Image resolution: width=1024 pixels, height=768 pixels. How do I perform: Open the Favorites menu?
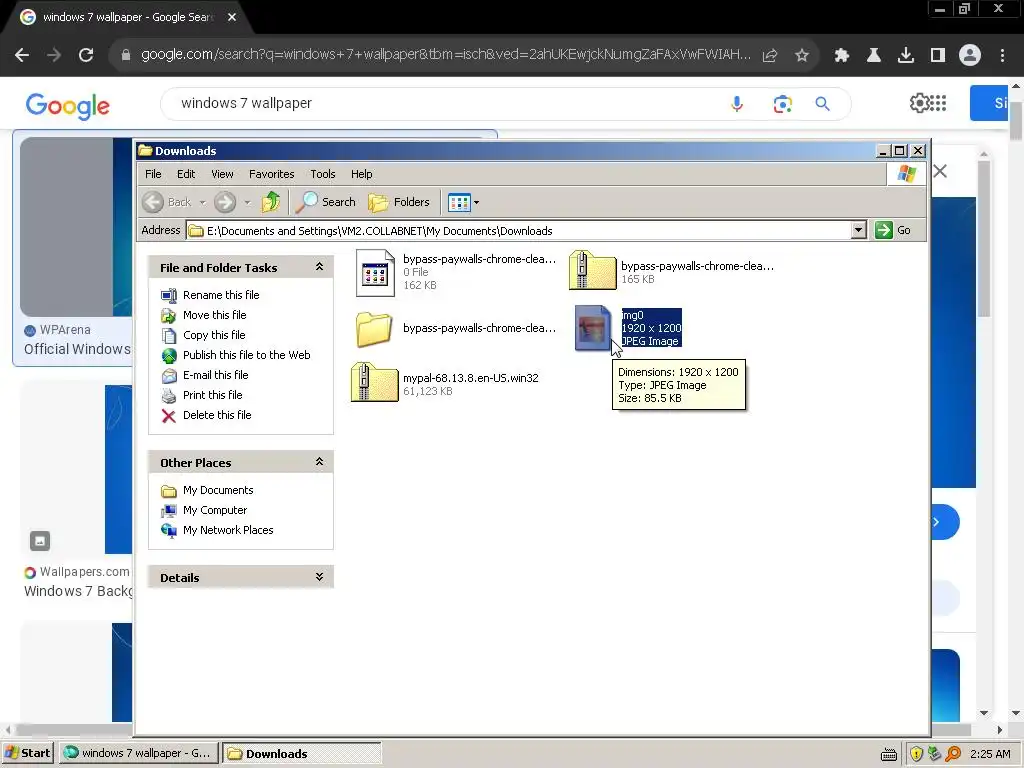(x=272, y=174)
